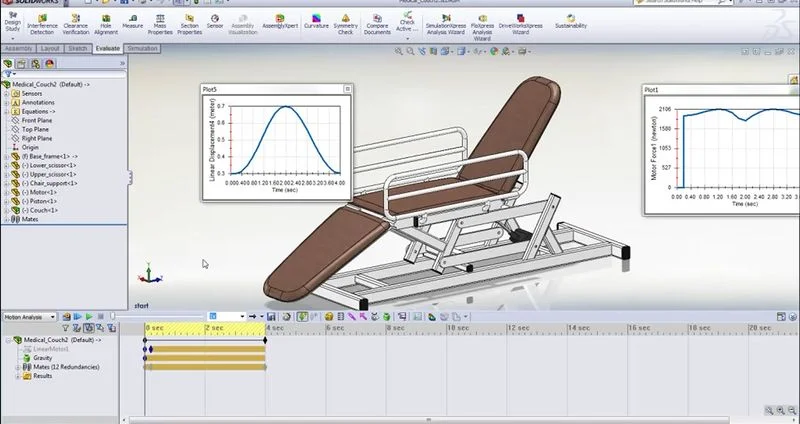
Task: Stop the motion study playback
Action: 100,317
